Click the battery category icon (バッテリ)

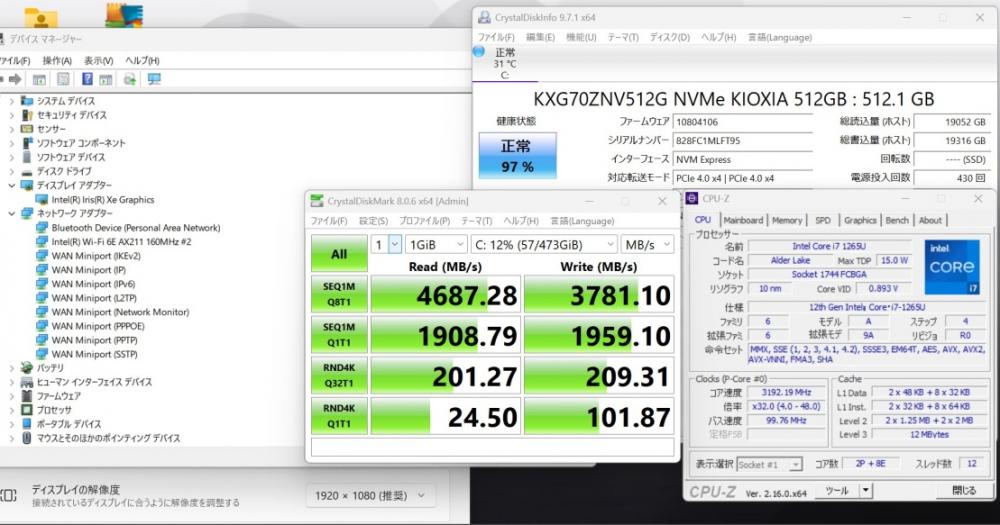pos(27,368)
